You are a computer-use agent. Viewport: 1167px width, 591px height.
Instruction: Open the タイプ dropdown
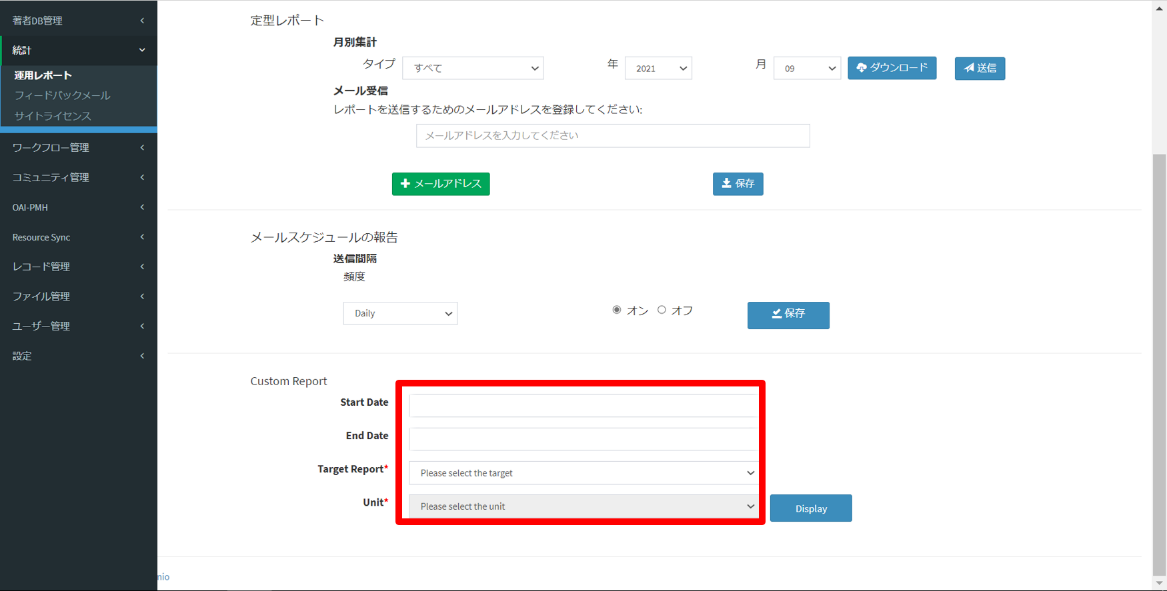(x=472, y=68)
